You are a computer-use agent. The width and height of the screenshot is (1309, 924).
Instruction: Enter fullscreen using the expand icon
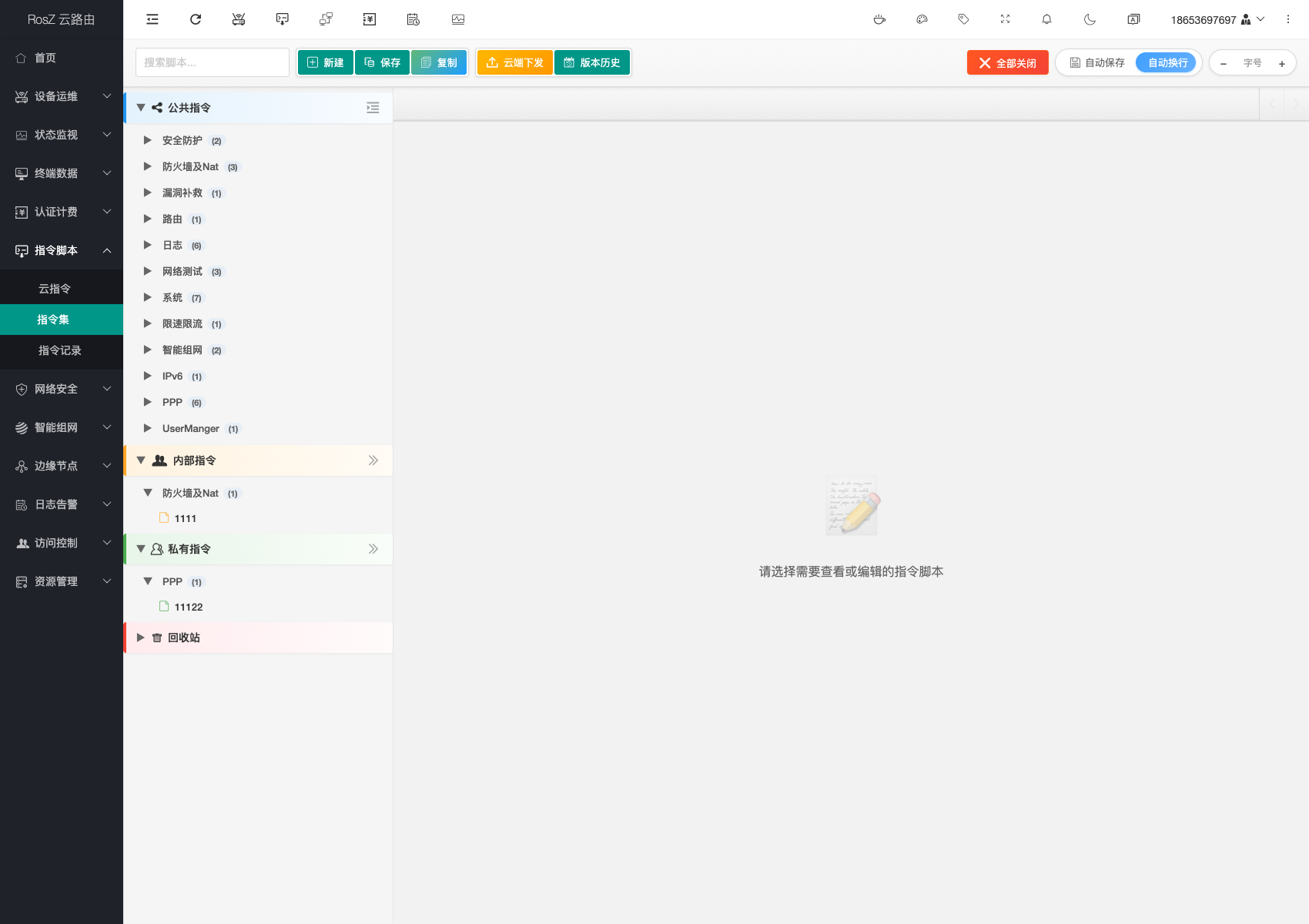1005,19
